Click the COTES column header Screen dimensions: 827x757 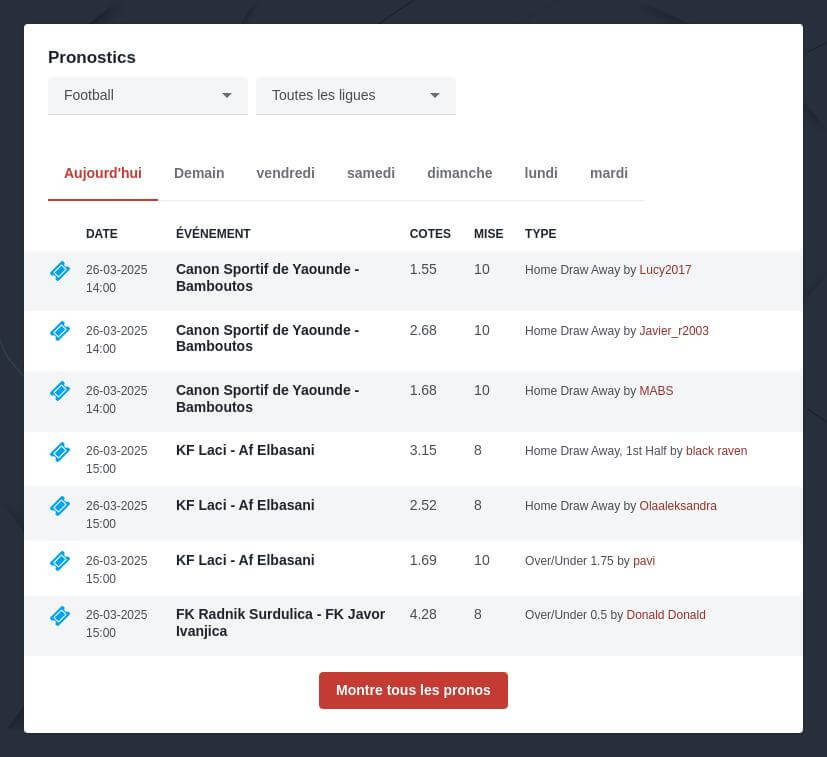[430, 234]
